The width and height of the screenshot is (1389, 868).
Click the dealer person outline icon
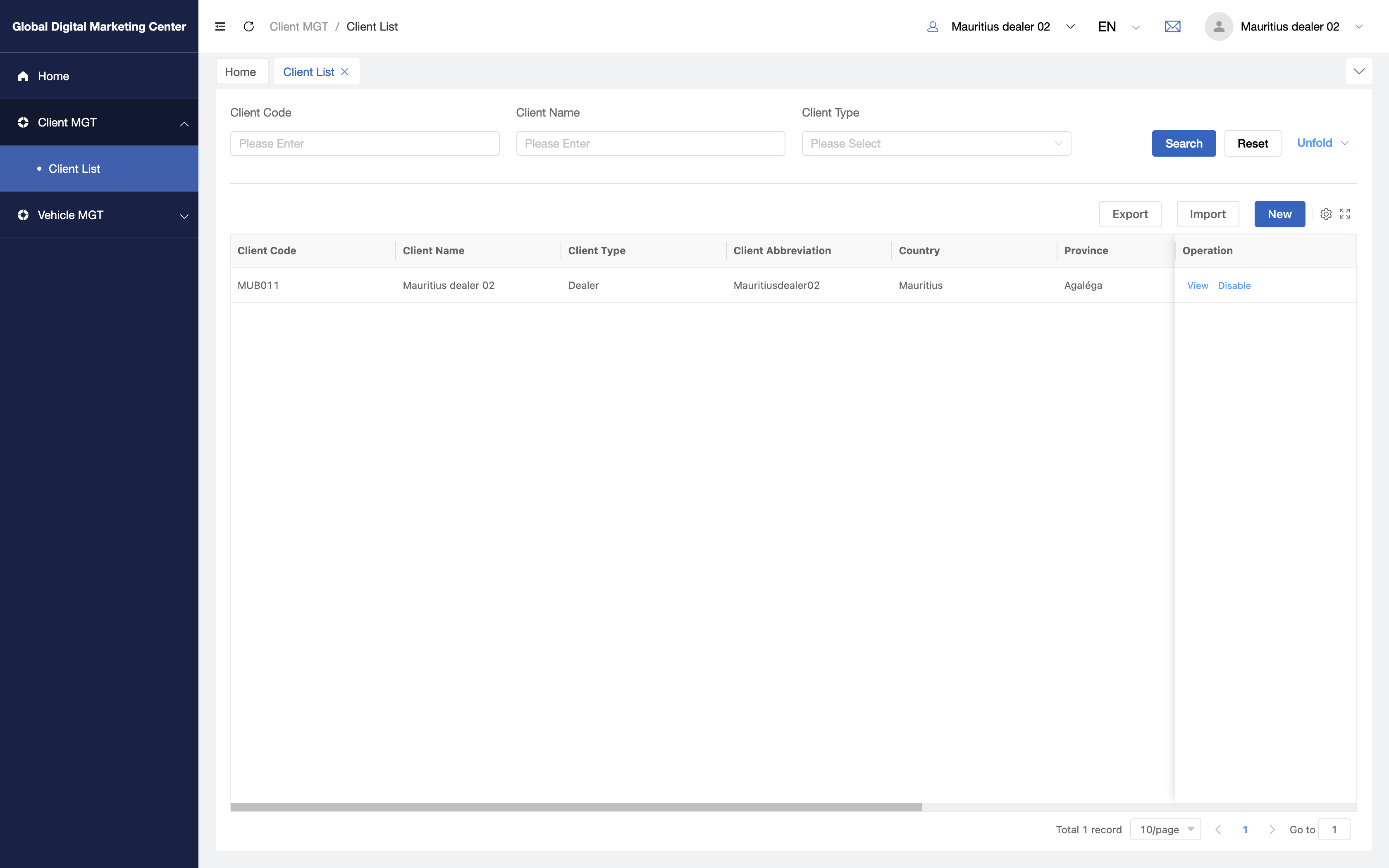933,26
